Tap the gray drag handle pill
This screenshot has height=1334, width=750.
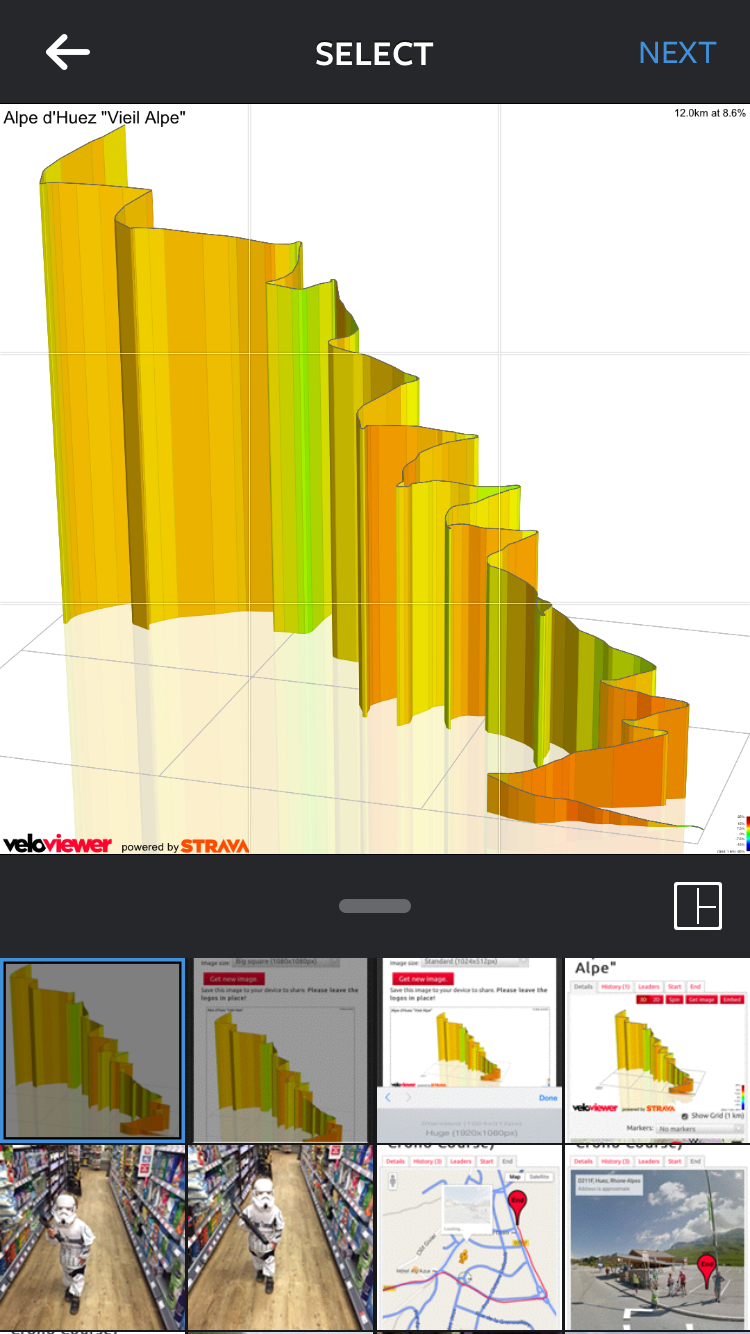click(x=375, y=906)
